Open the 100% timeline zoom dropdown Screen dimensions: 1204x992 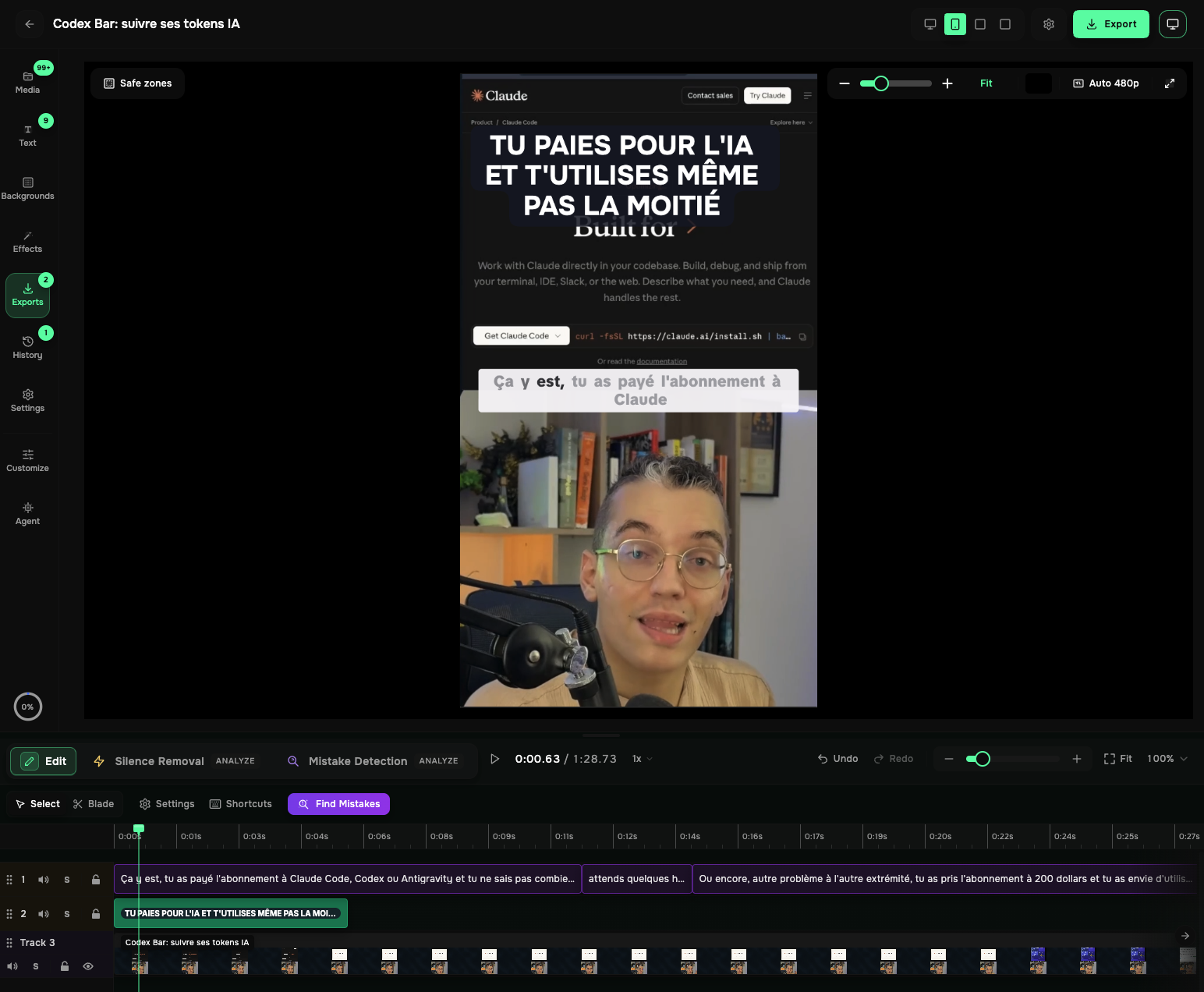click(x=1167, y=759)
